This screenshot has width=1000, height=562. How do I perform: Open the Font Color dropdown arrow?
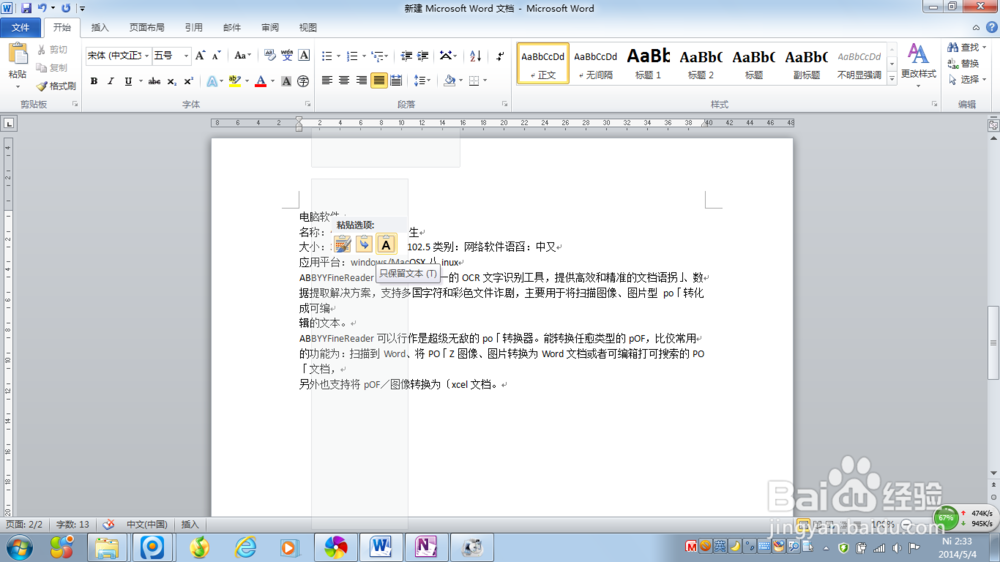coord(272,81)
